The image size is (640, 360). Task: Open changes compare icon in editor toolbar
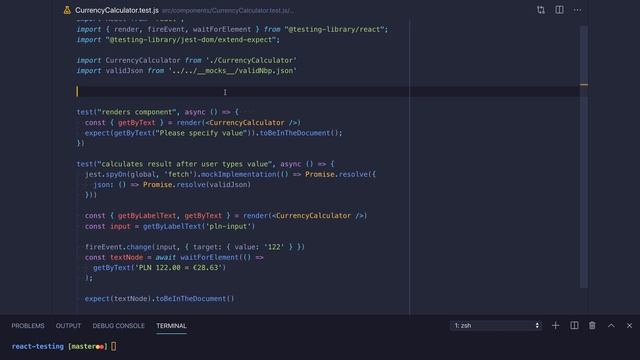(541, 10)
